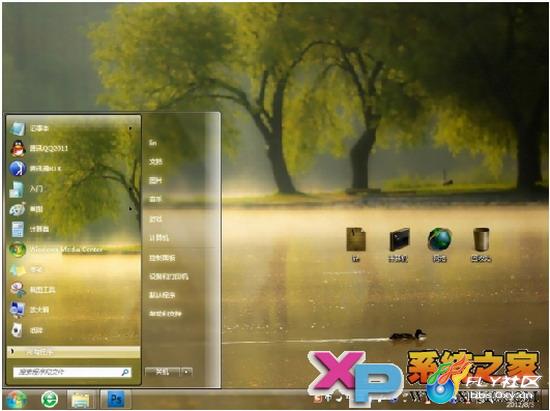Expand shutdown options arrow beside 关机
The width and height of the screenshot is (550, 411).
[187, 372]
